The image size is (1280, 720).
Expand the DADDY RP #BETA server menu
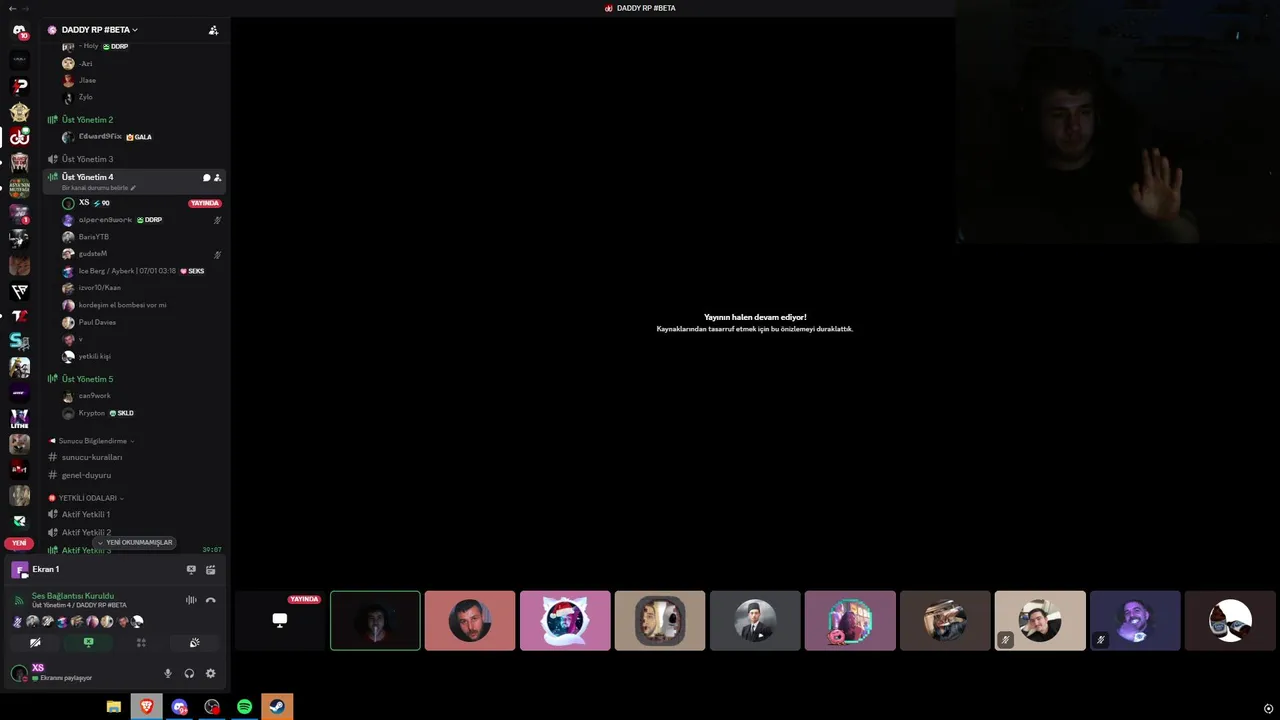[98, 30]
